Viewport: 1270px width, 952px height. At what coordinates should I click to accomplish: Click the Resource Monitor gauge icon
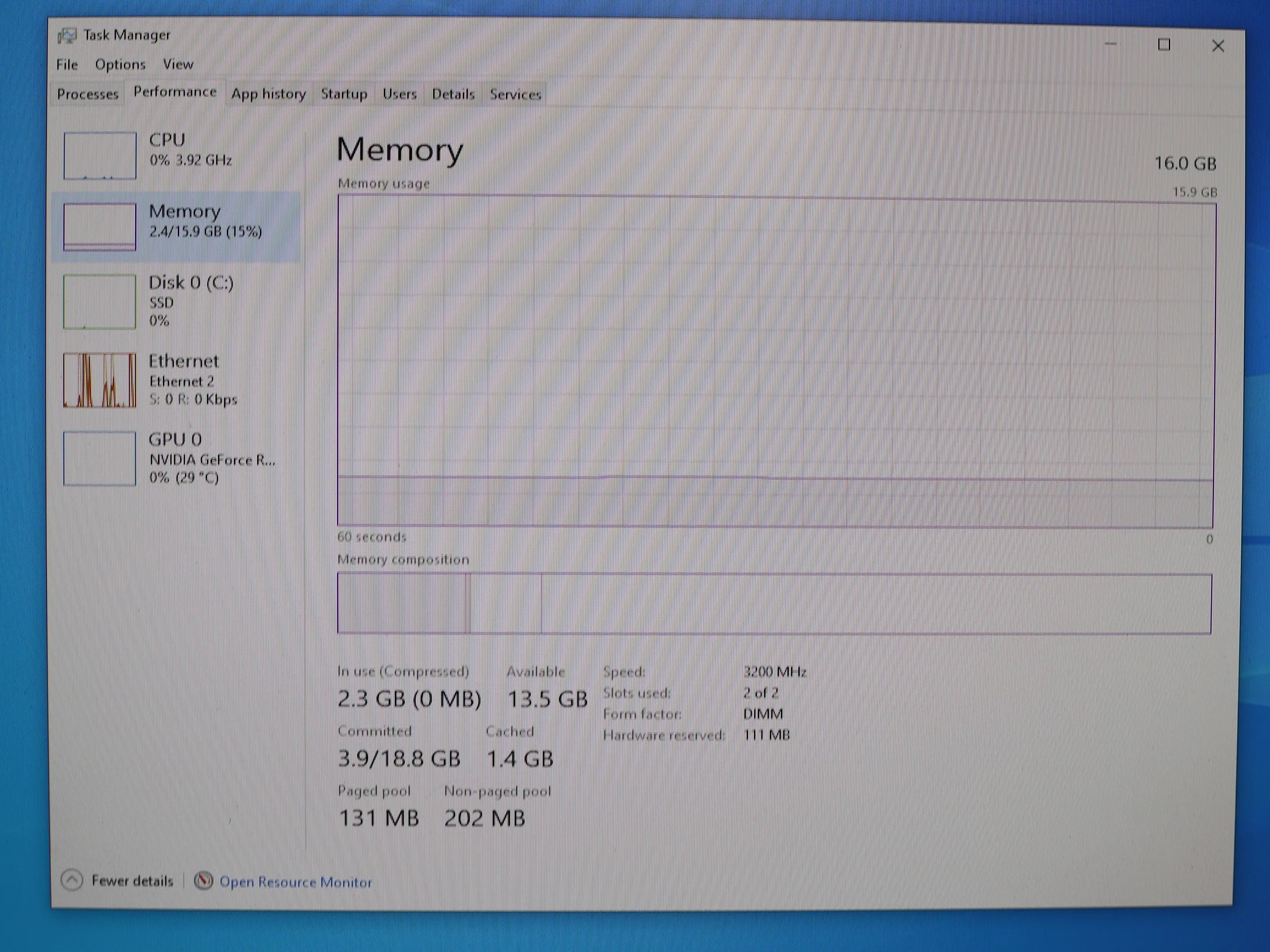point(203,881)
